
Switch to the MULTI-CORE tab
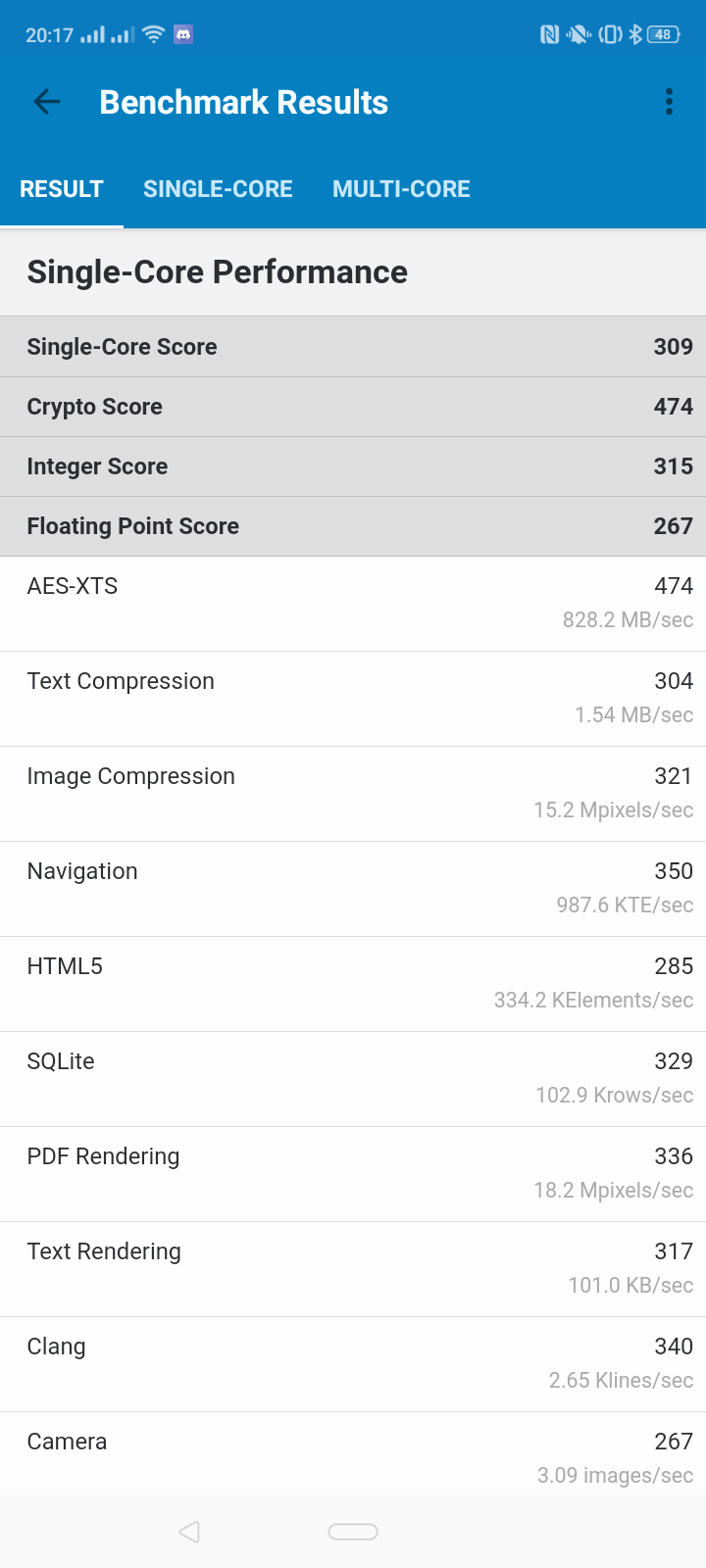(x=401, y=189)
